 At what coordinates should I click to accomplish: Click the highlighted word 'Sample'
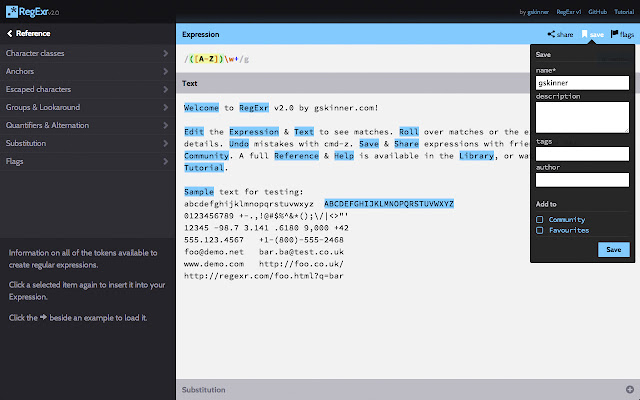click(199, 192)
